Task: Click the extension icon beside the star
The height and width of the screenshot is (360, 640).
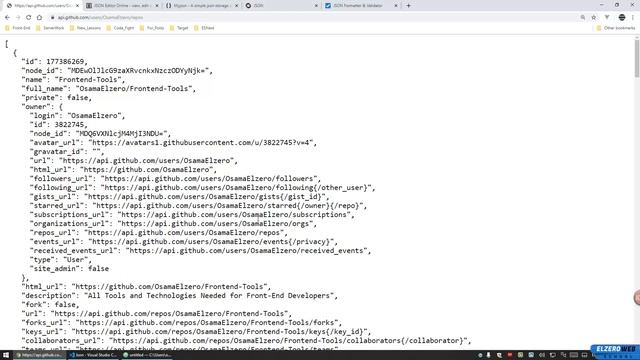Action: point(607,18)
